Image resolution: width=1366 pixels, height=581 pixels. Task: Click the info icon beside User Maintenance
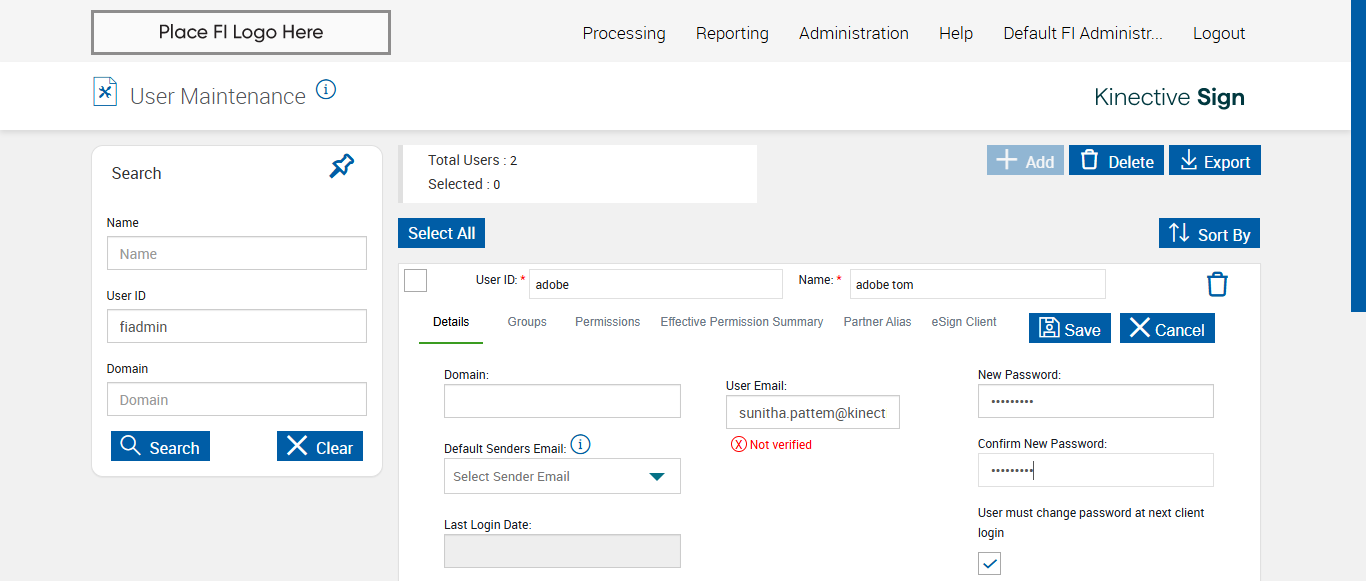coord(326,90)
